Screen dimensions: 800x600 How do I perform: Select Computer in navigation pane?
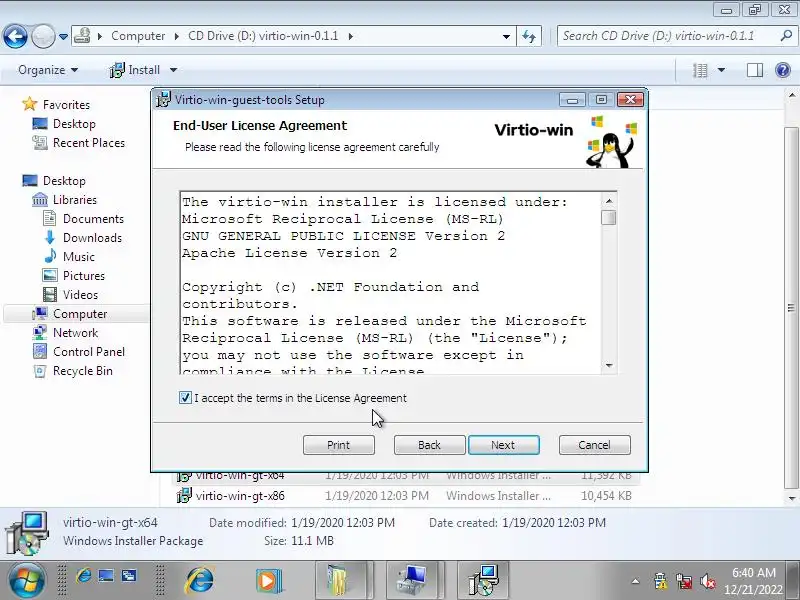tap(80, 314)
